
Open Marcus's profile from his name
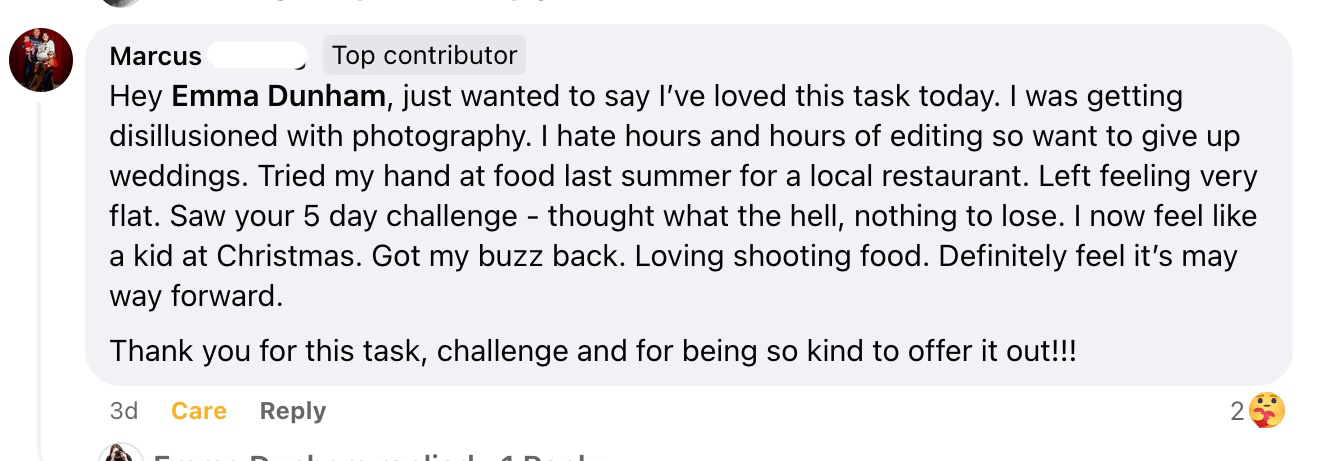coord(155,56)
